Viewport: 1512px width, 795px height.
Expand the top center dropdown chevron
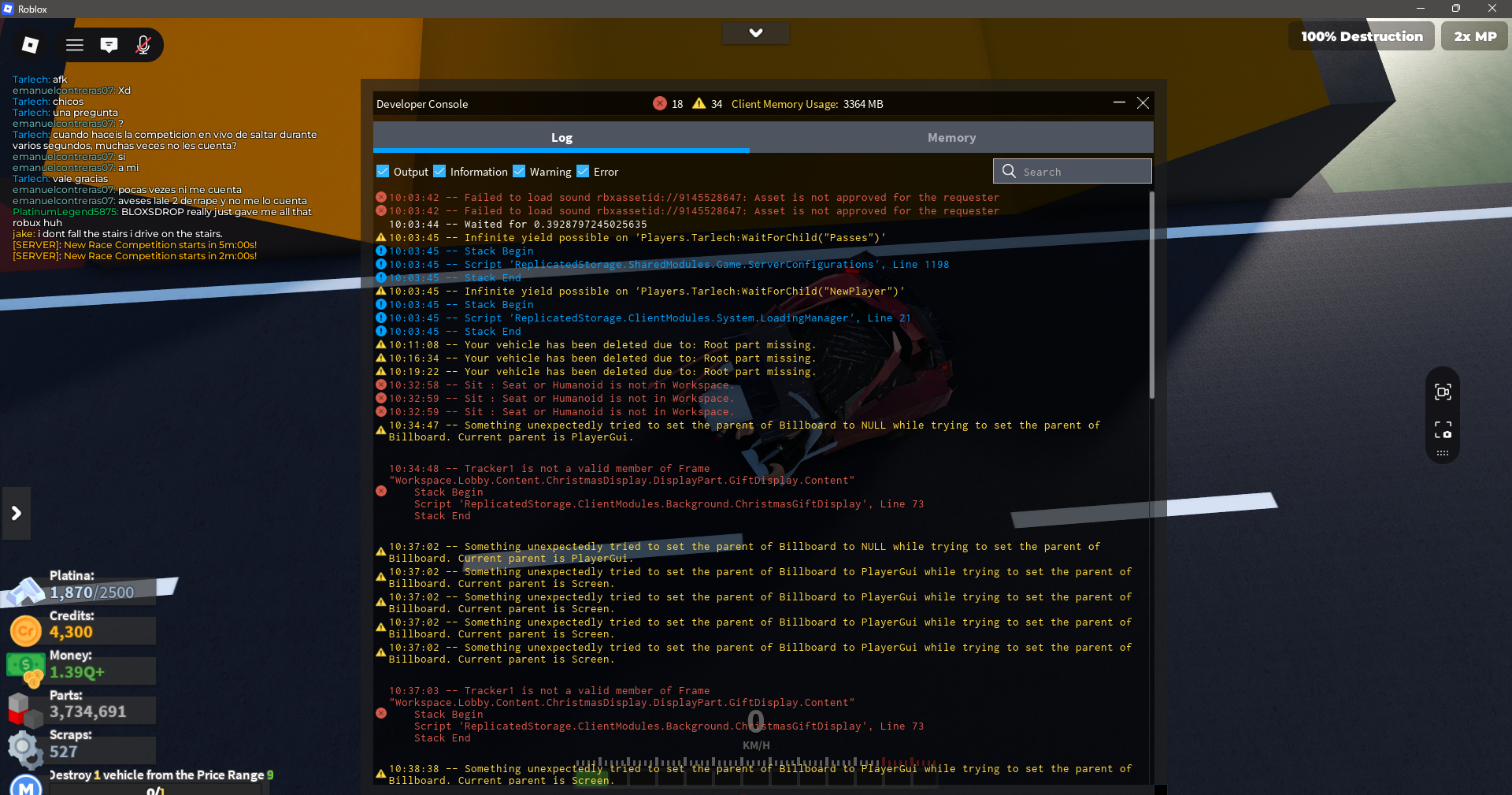(x=756, y=33)
